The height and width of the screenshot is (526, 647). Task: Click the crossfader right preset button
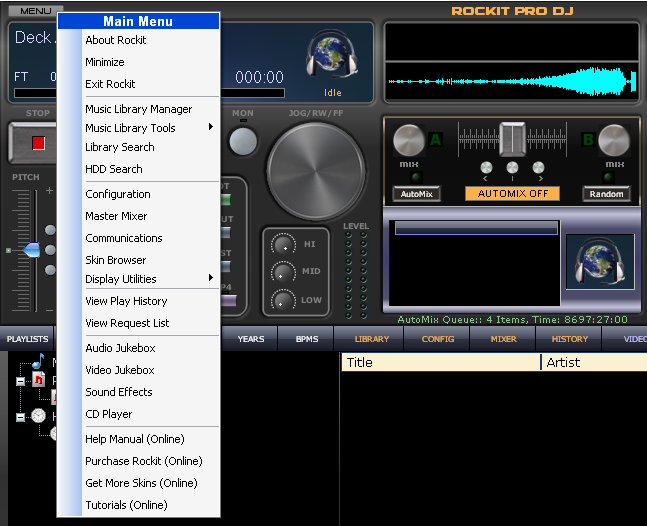[538, 167]
